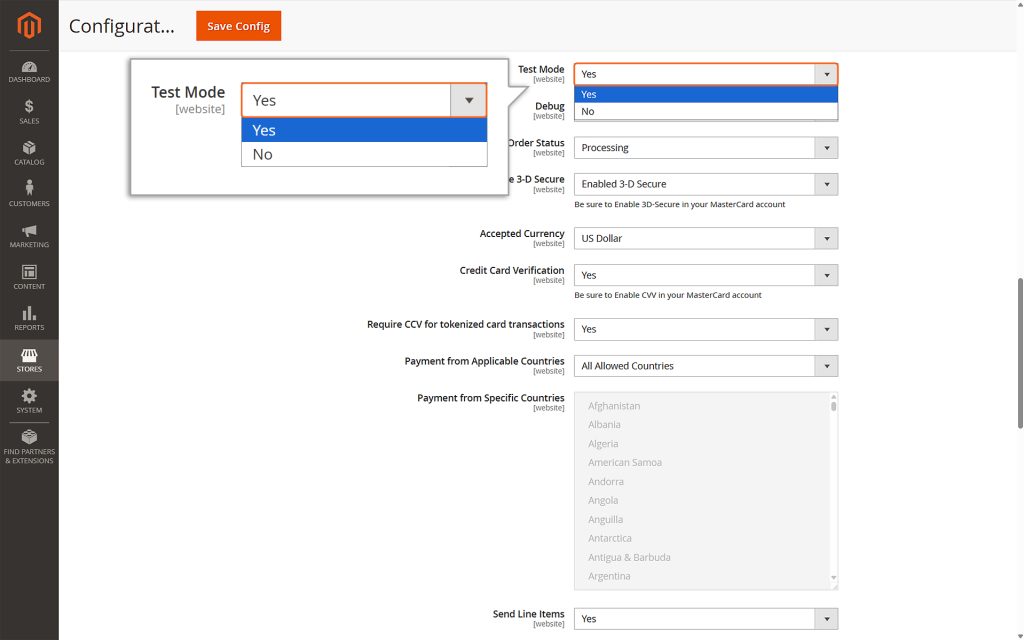Open Find Partners & Extensions
This screenshot has height=640, width=1024.
tap(28, 447)
